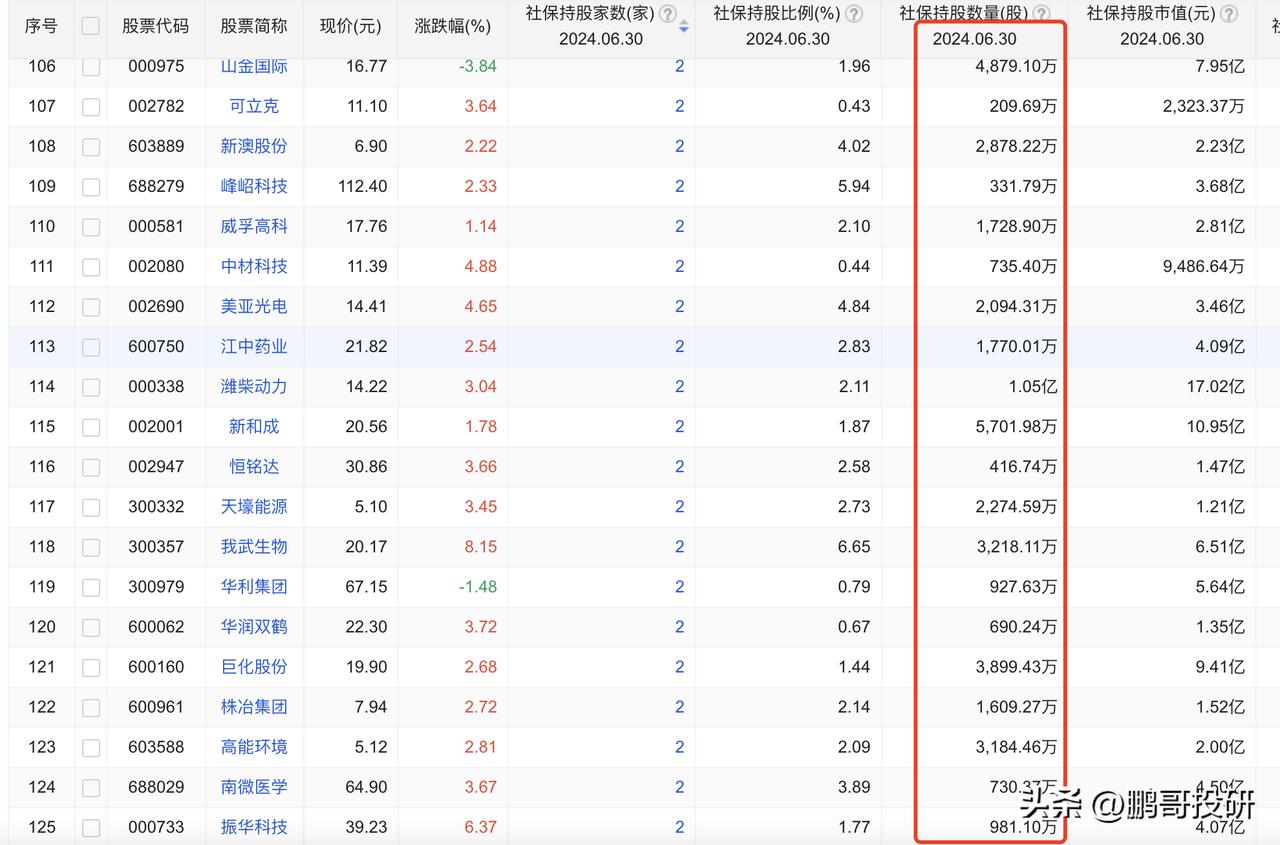The width and height of the screenshot is (1280, 845).
Task: Open stock link 峰岹科技
Action: [254, 186]
